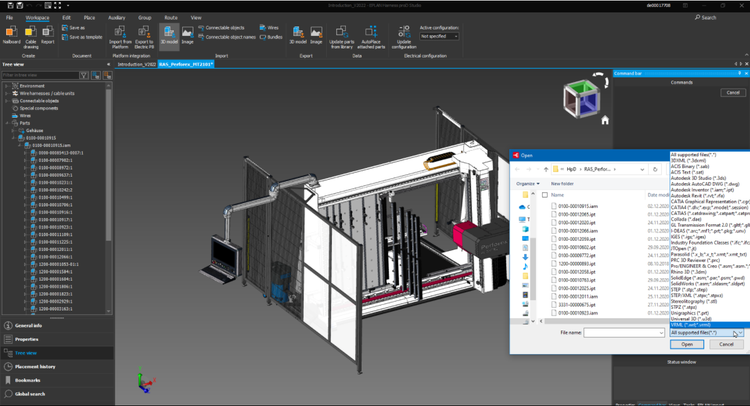Collapse the Parts tree node
The height and width of the screenshot is (406, 750).
coord(7,122)
